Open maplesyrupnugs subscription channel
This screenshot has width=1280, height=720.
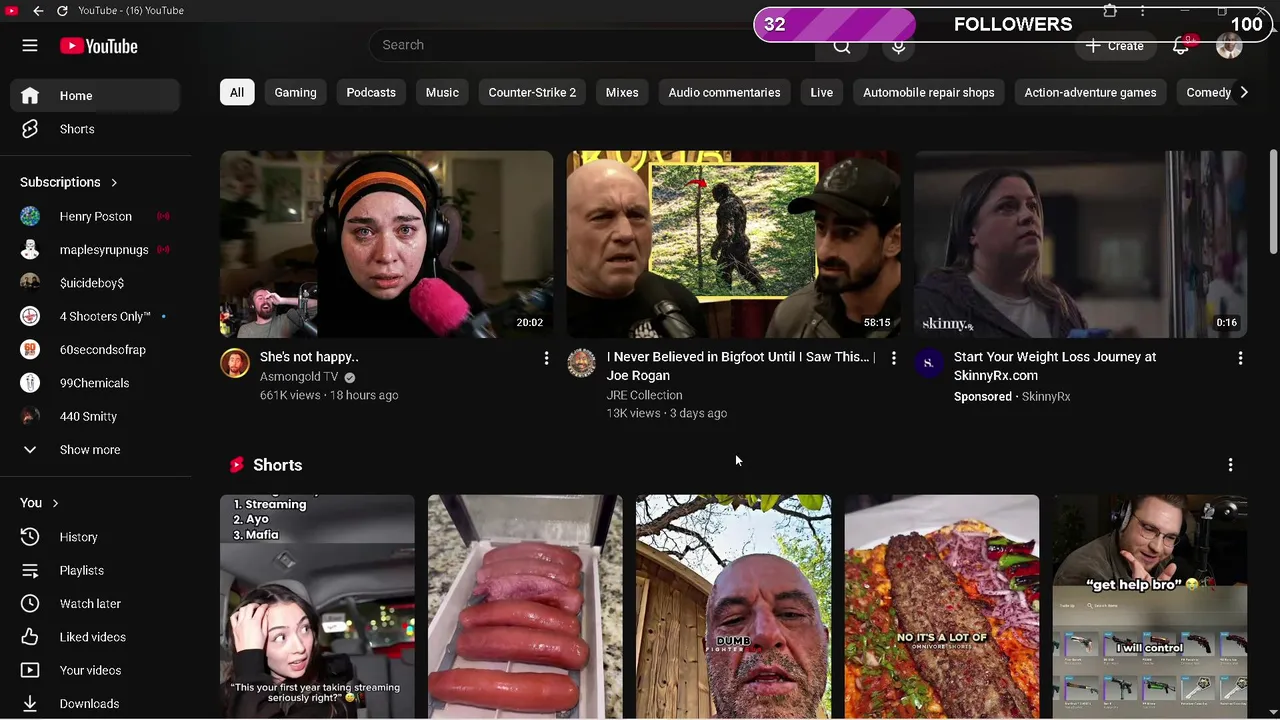pyautogui.click(x=96, y=250)
